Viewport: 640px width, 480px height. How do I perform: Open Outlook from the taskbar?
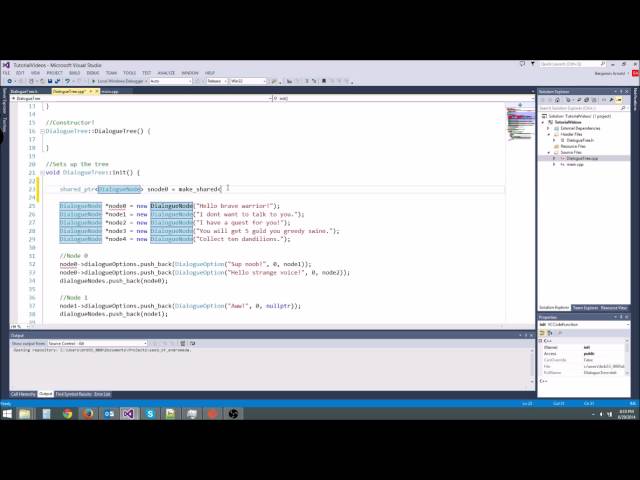point(109,414)
